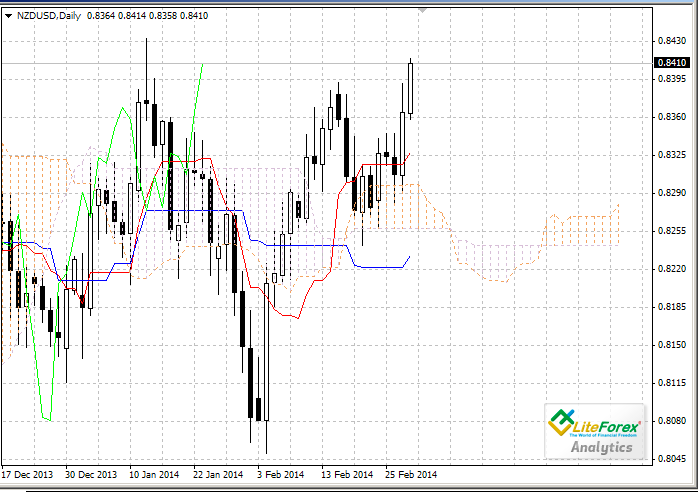Click price scale value 0.8220
698x492 pixels.
672,269
